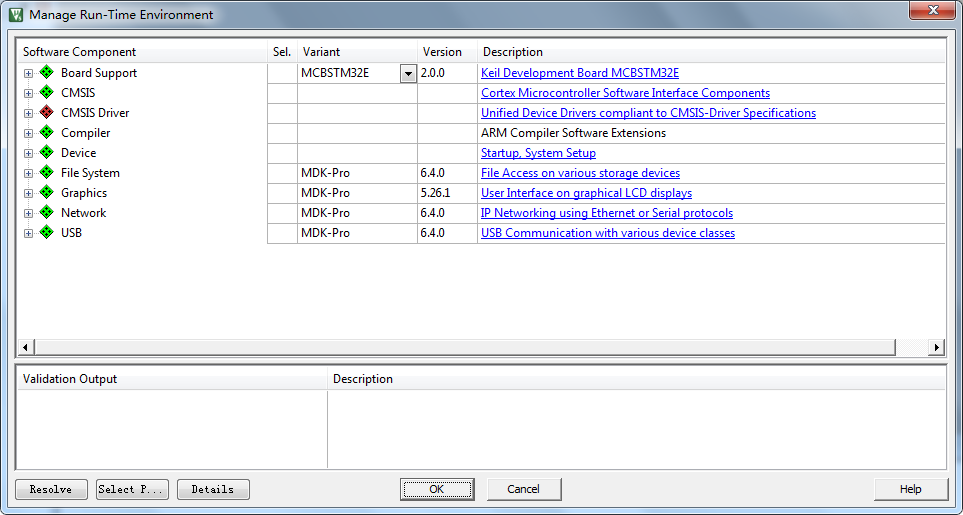Click version 2.0.0 in Board Support row
The width and height of the screenshot is (963, 515).
coord(432,73)
